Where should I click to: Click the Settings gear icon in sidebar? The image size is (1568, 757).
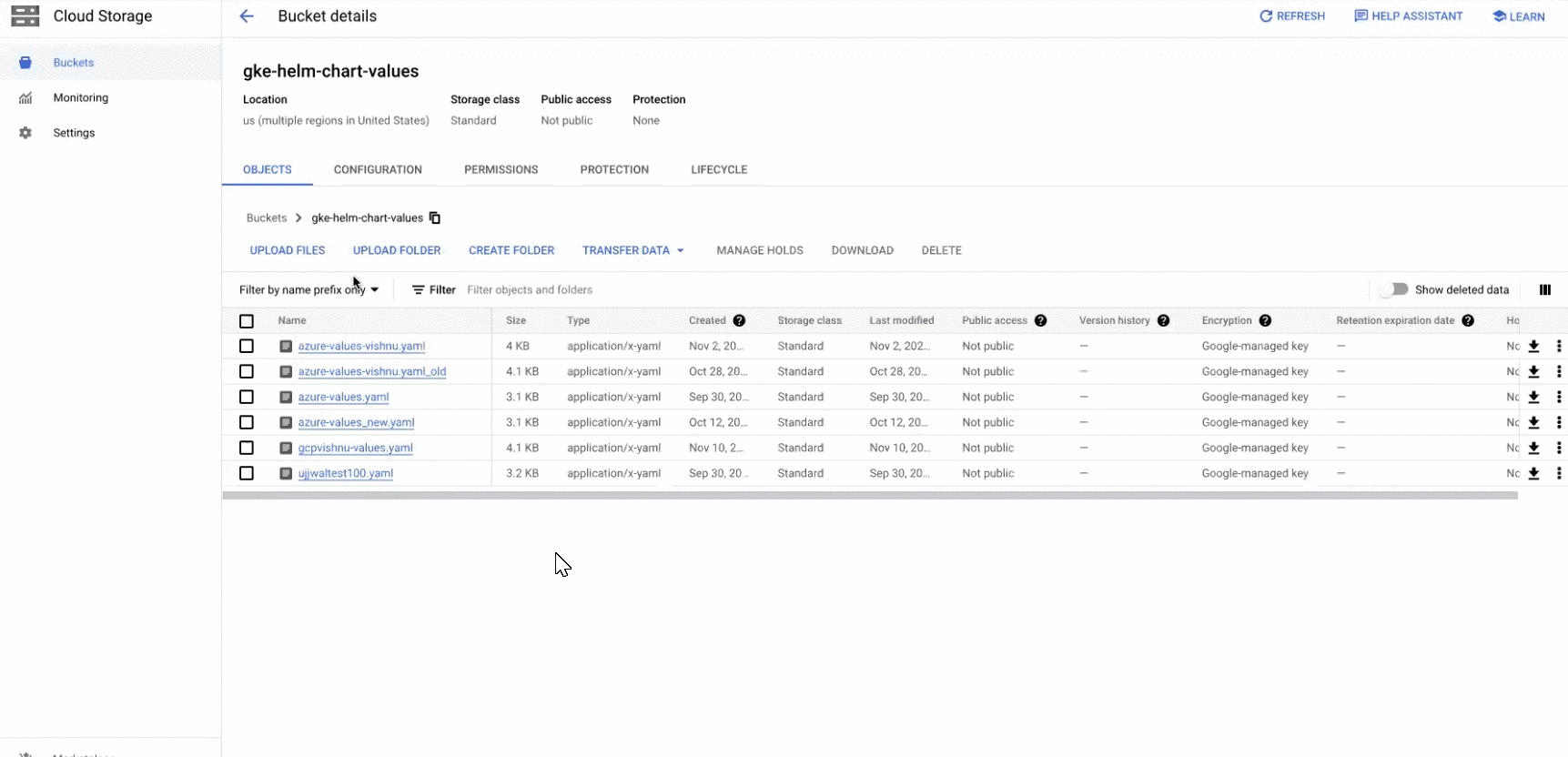coord(25,133)
